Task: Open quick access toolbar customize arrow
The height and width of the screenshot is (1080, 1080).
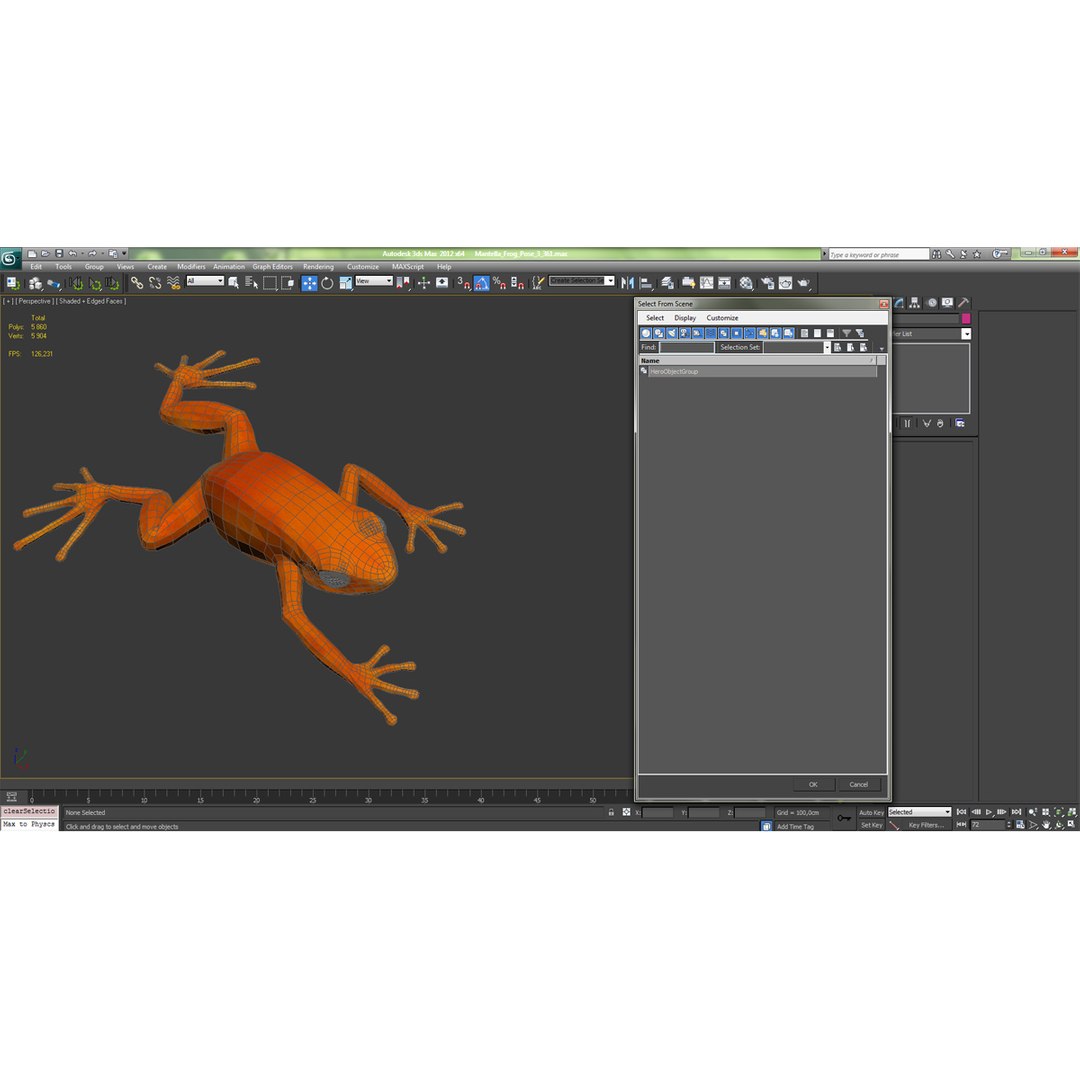Action: (125, 253)
